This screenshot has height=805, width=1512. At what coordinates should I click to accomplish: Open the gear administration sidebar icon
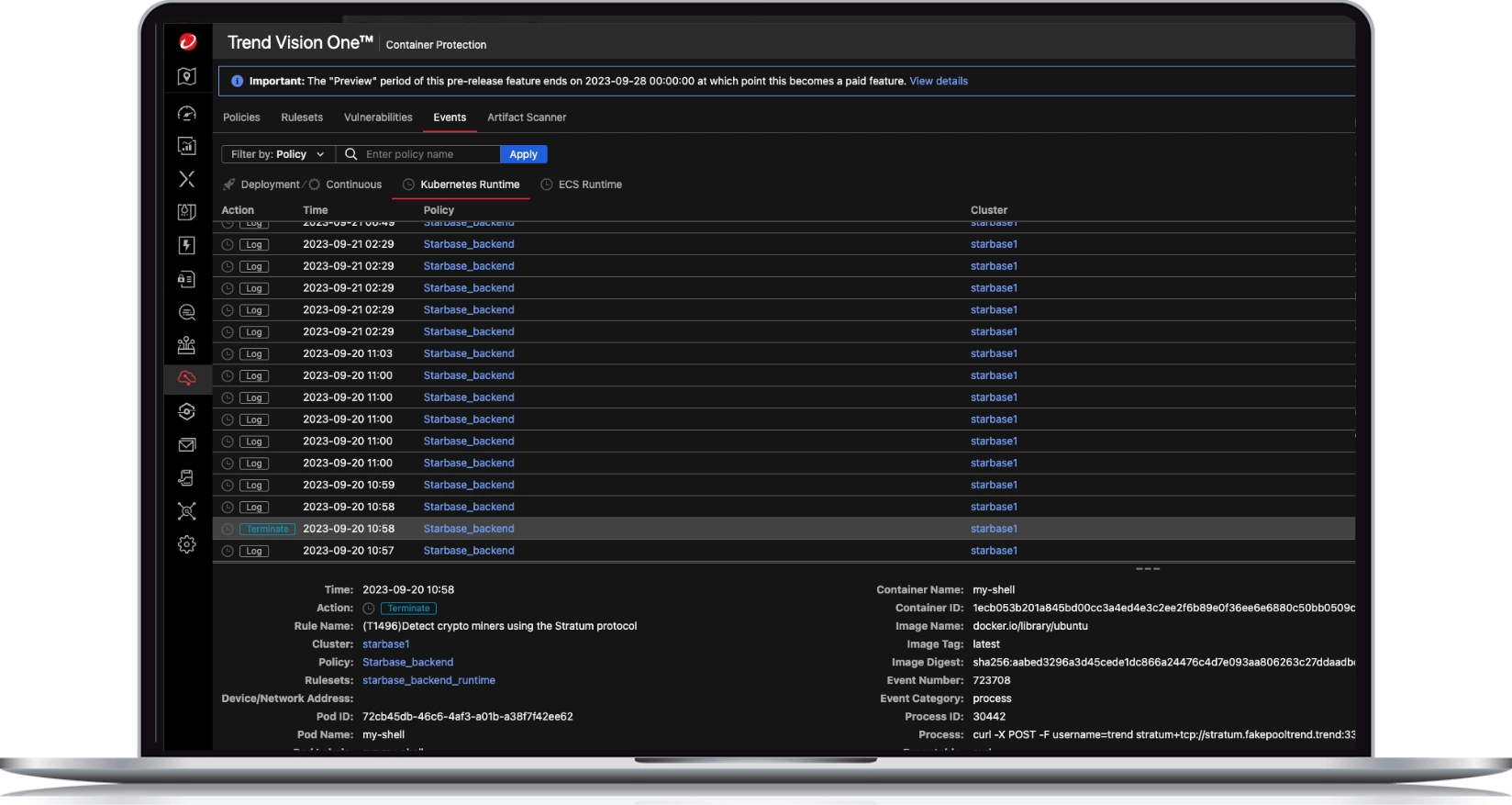tap(187, 544)
